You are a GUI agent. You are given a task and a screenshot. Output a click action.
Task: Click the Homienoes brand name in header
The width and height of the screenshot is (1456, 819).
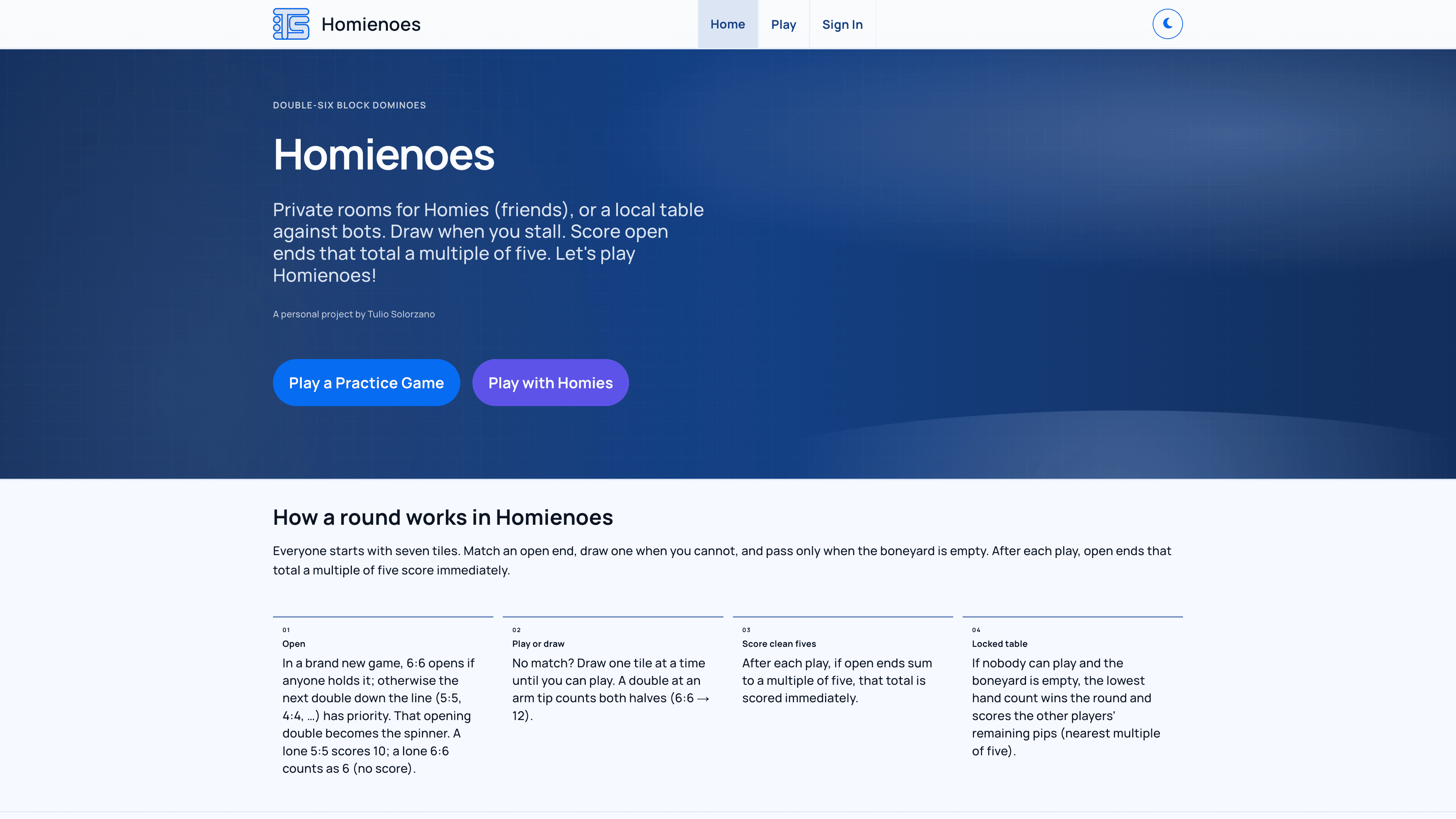[371, 24]
